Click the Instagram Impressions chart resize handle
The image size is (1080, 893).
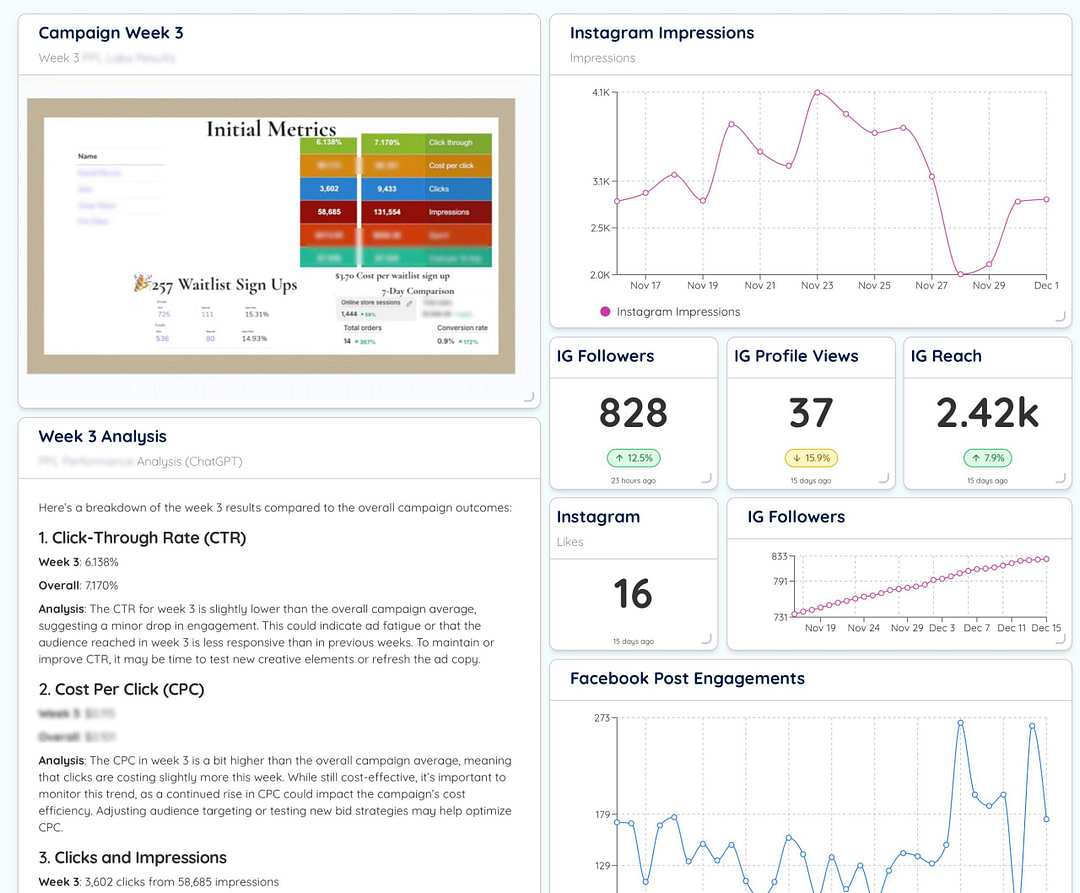coord(1060,317)
